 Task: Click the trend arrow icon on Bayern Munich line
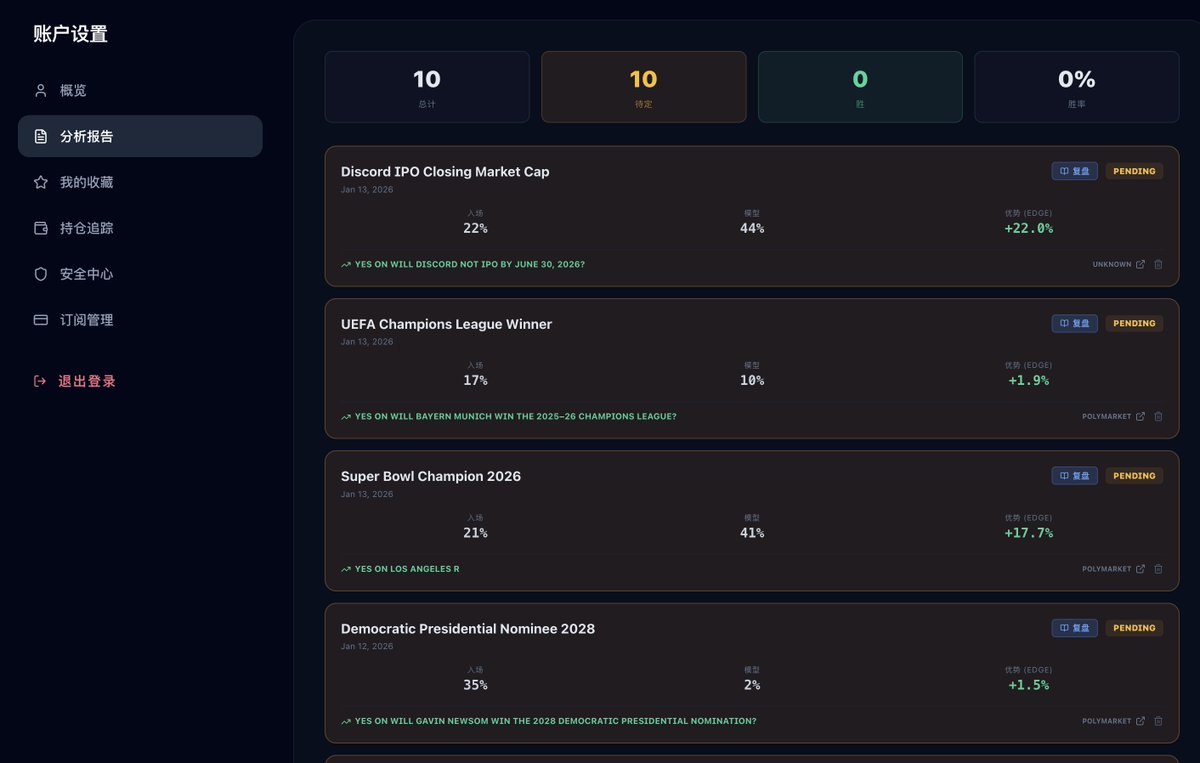(346, 416)
